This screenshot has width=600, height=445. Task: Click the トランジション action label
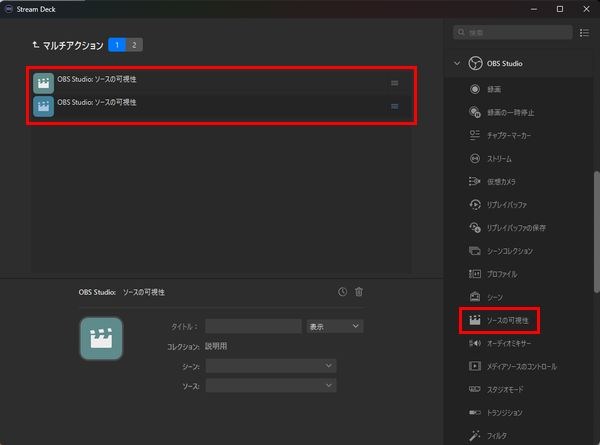point(504,413)
